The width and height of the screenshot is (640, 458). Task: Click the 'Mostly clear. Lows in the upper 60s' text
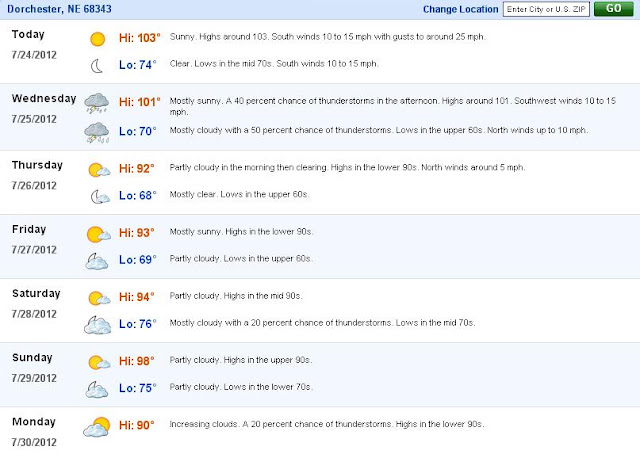tap(239, 194)
